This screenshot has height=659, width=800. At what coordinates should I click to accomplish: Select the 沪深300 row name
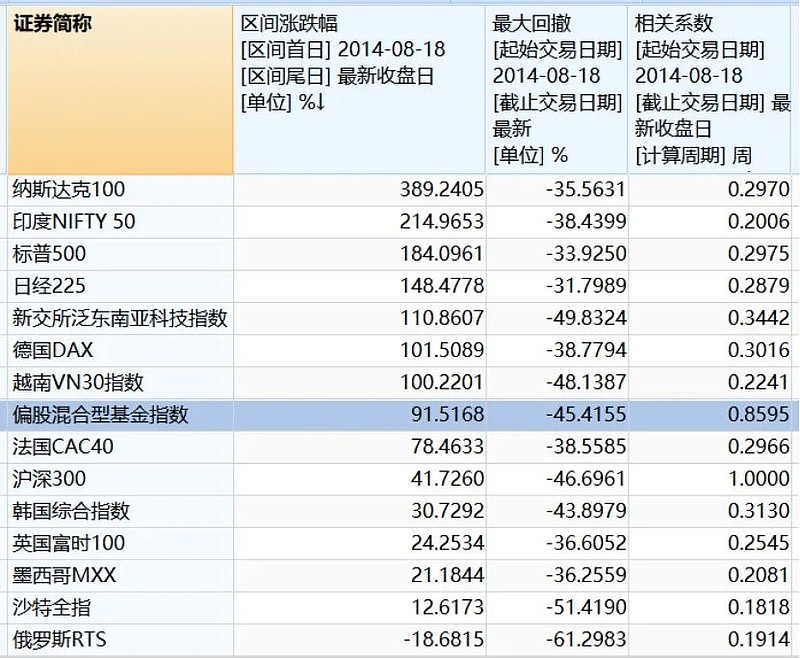coord(49,479)
